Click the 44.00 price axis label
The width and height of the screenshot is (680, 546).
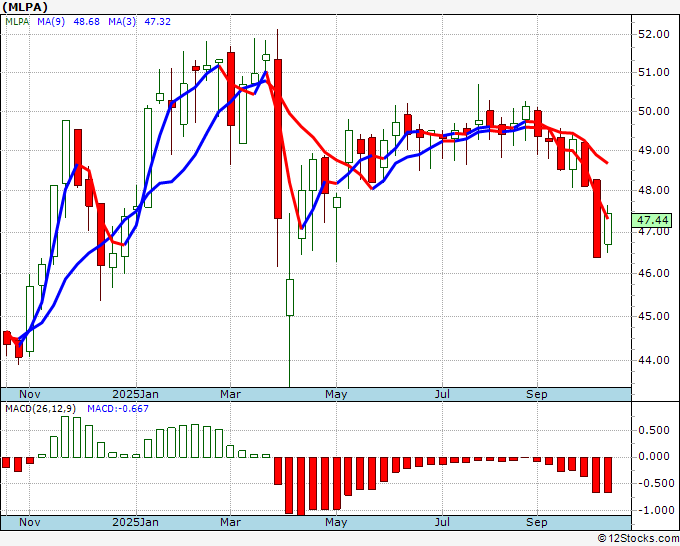654,360
